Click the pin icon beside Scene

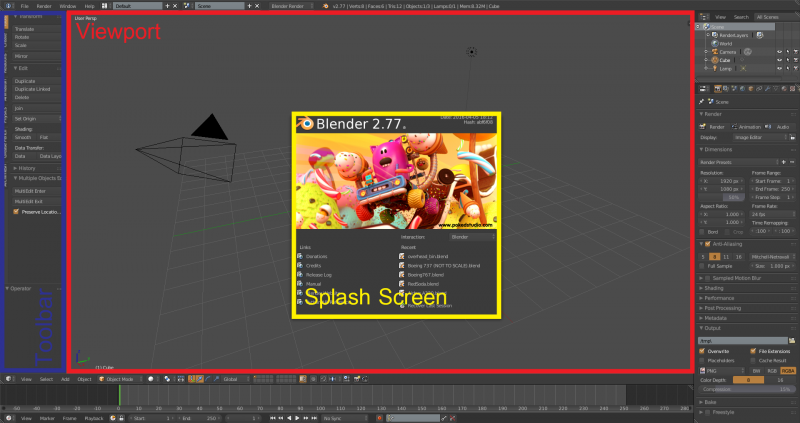tap(701, 102)
